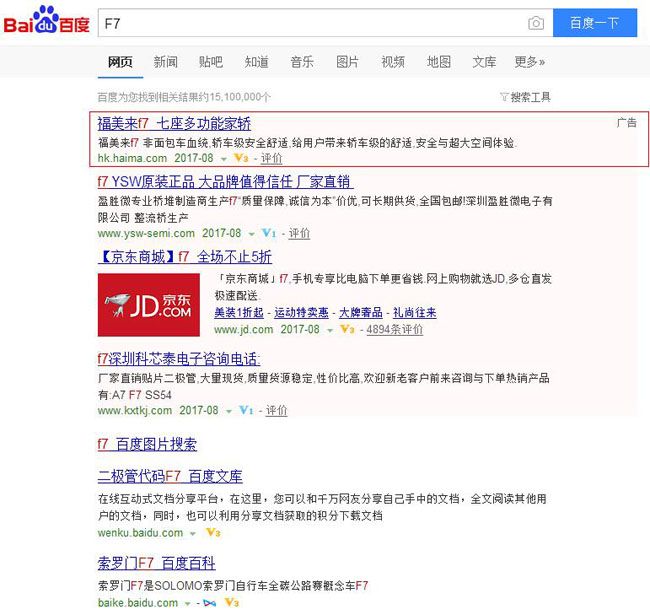Open f7_百度图片搜索 result
The image size is (650, 615).
(147, 444)
